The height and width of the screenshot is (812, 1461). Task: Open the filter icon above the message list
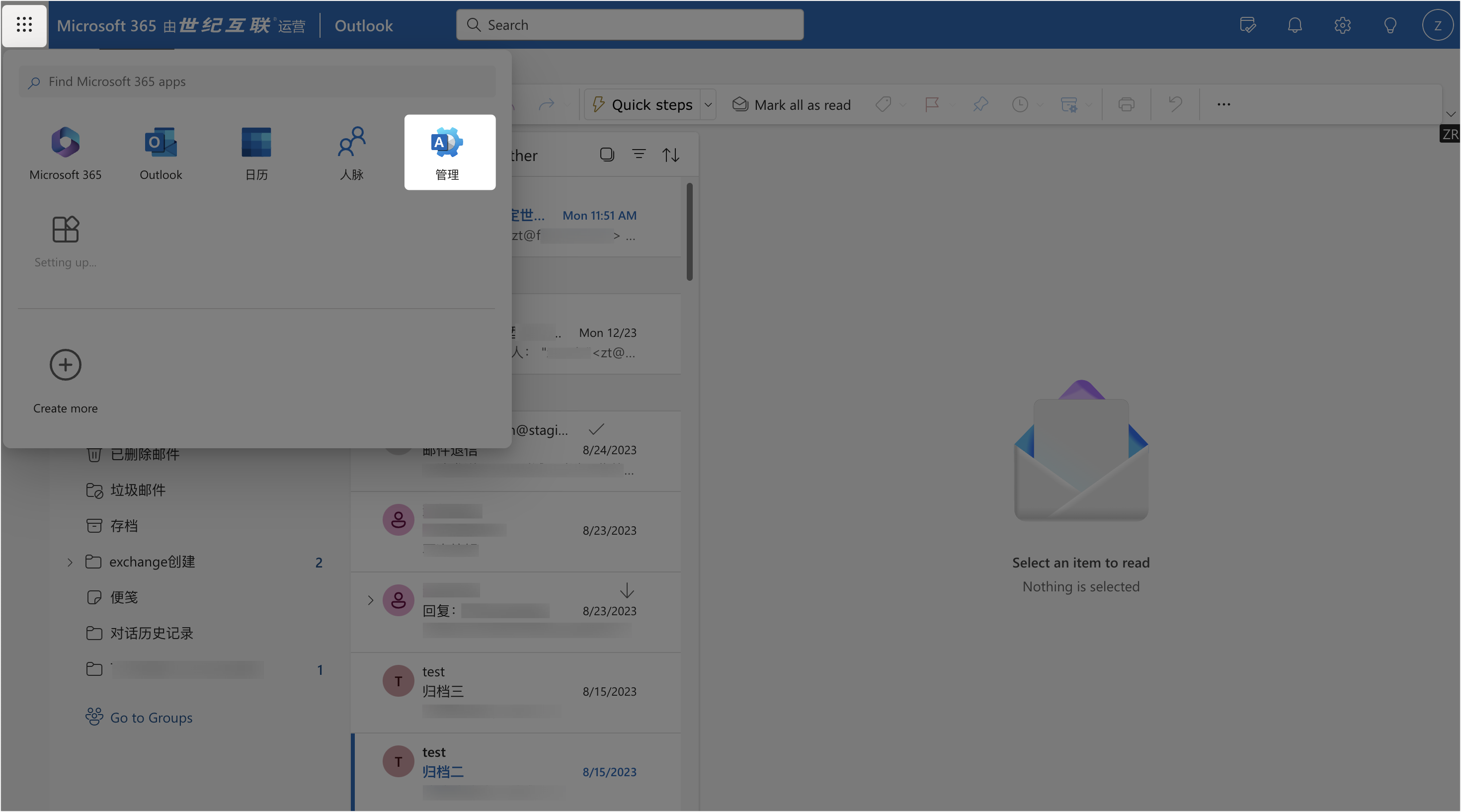tap(639, 154)
